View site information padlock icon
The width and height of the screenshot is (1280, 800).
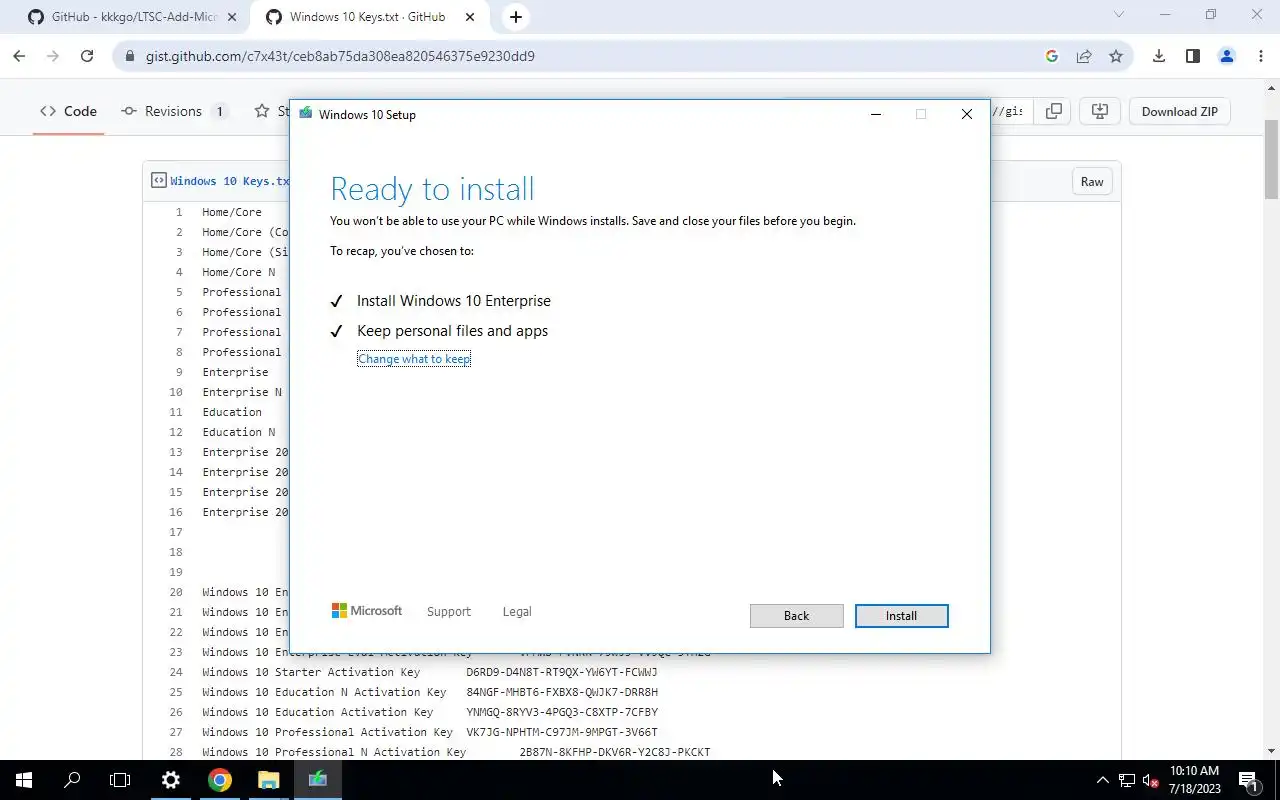130,56
